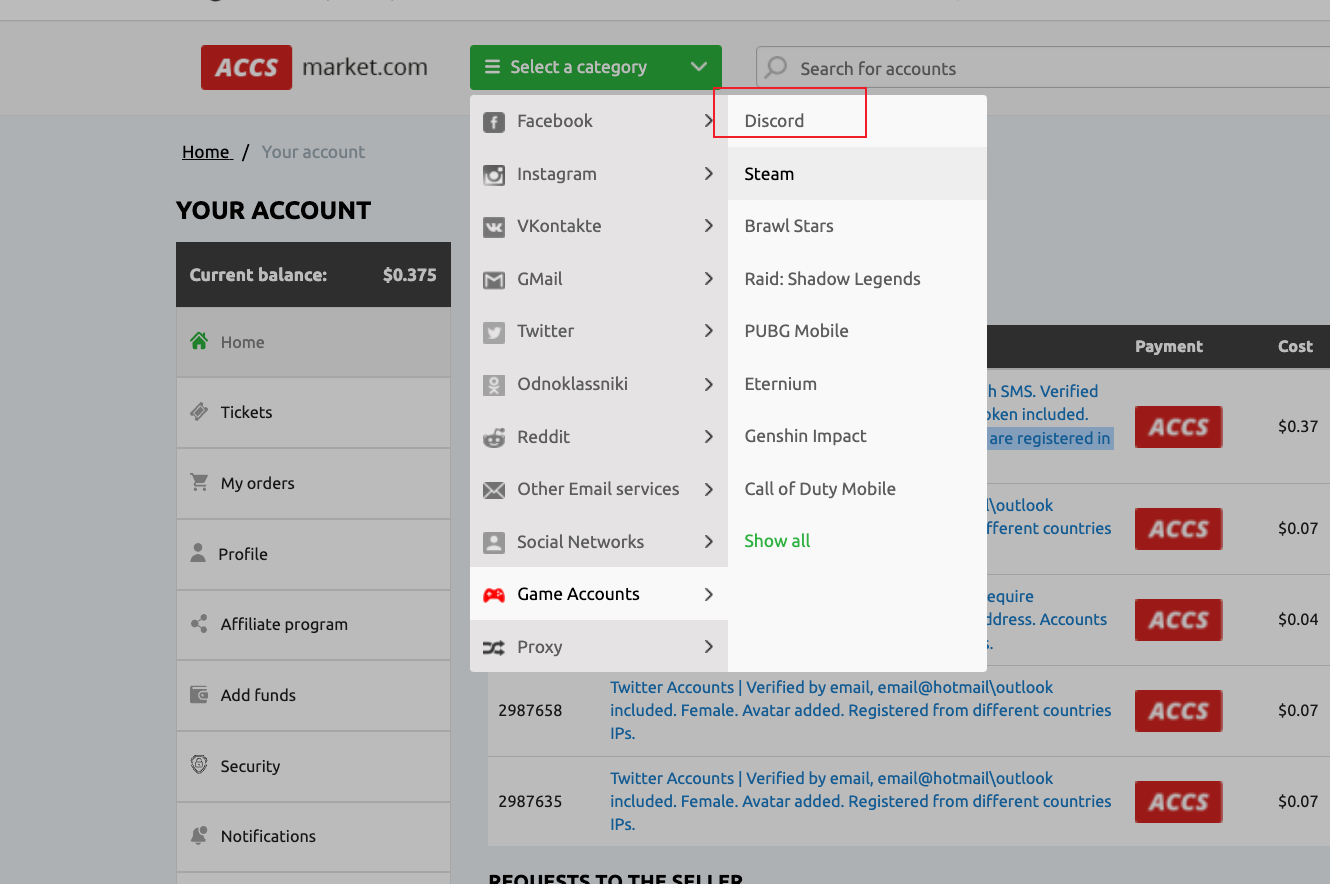This screenshot has height=884, width=1330.
Task: Click order number 2987635
Action: (x=530, y=801)
